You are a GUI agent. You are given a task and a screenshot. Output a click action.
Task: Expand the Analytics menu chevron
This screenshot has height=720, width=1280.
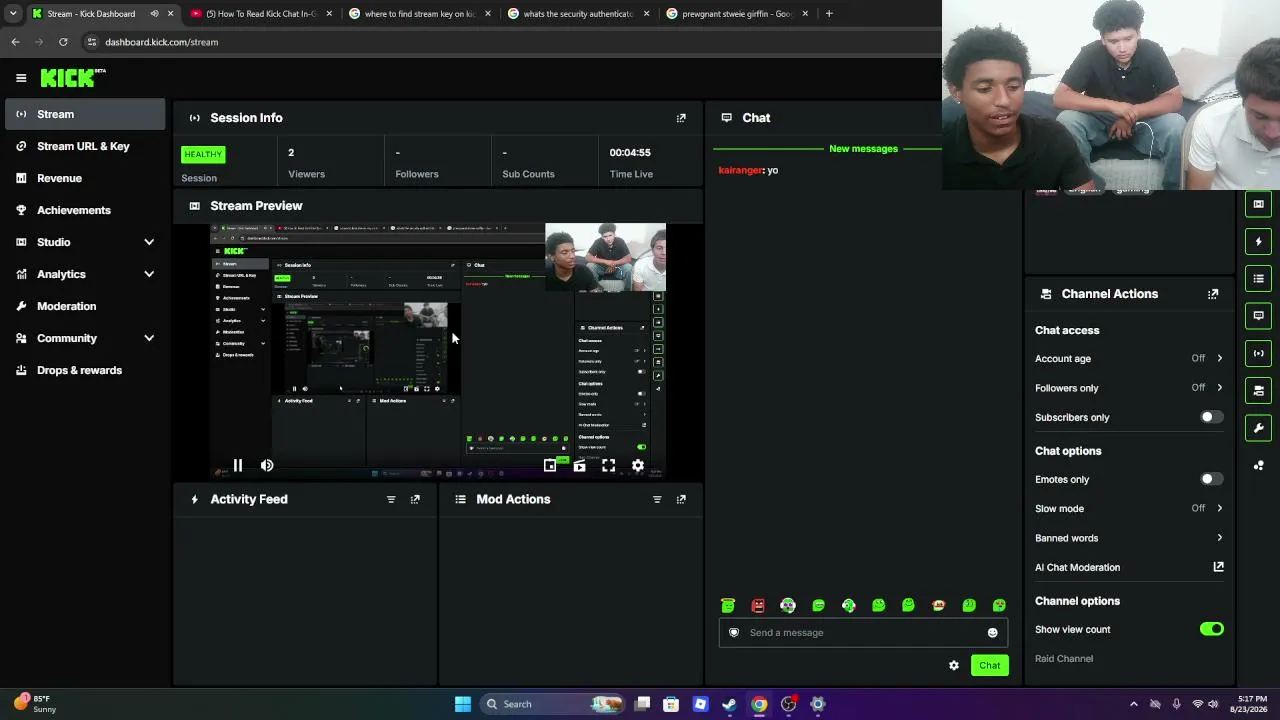tap(149, 274)
